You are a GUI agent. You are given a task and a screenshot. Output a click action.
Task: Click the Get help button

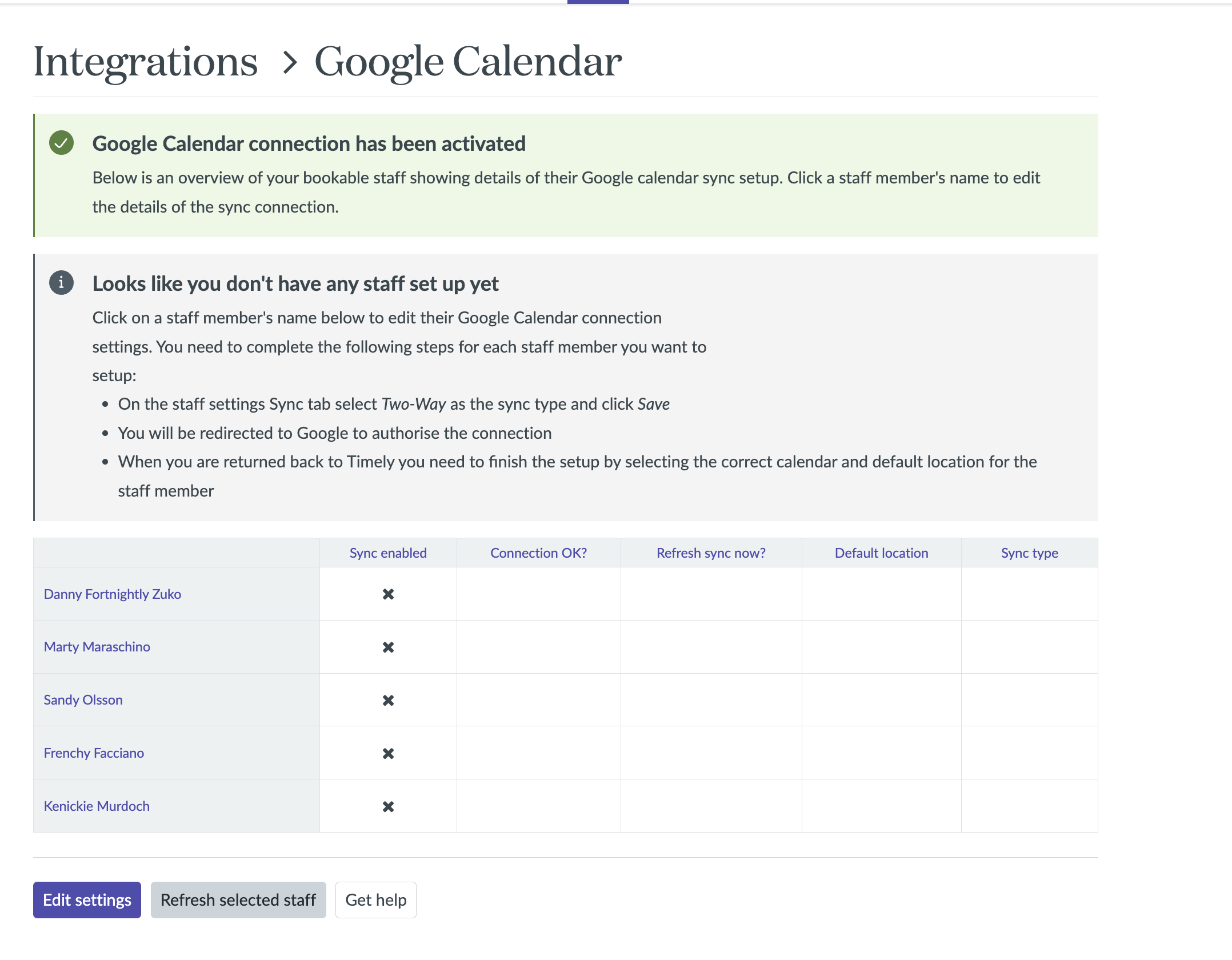[375, 900]
